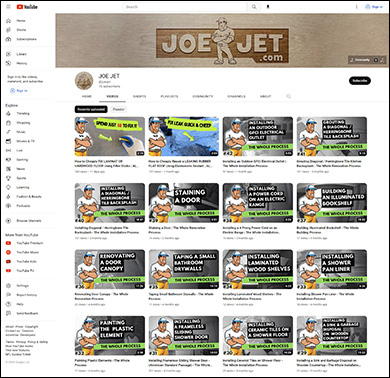
Task: Click Sign in at top right
Action: 374,7
